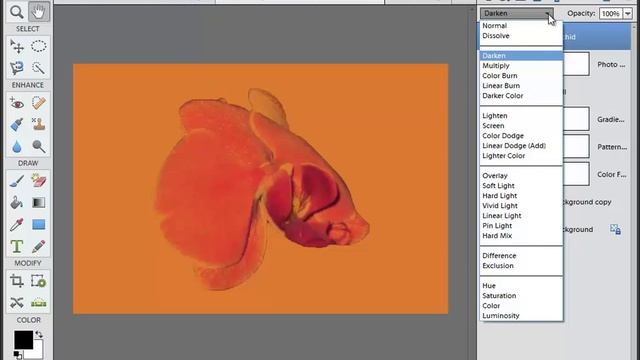The image size is (640, 360).
Task: Select the Red Eye Removal tool
Action: click(17, 103)
